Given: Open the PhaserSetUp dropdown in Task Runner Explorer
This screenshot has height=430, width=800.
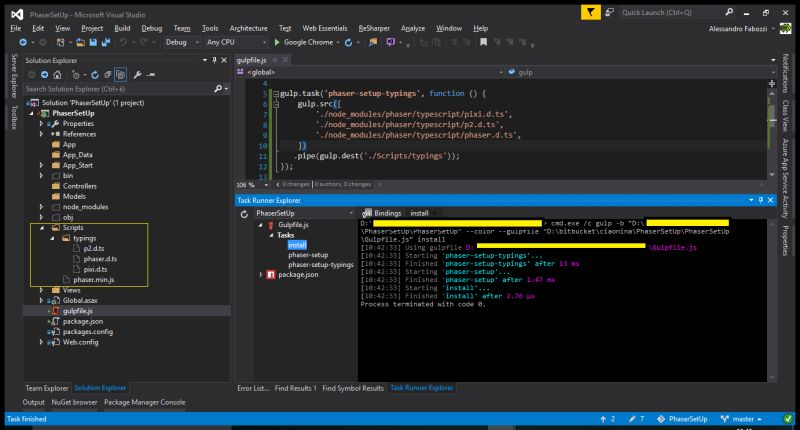Looking at the screenshot, I should click(351, 213).
